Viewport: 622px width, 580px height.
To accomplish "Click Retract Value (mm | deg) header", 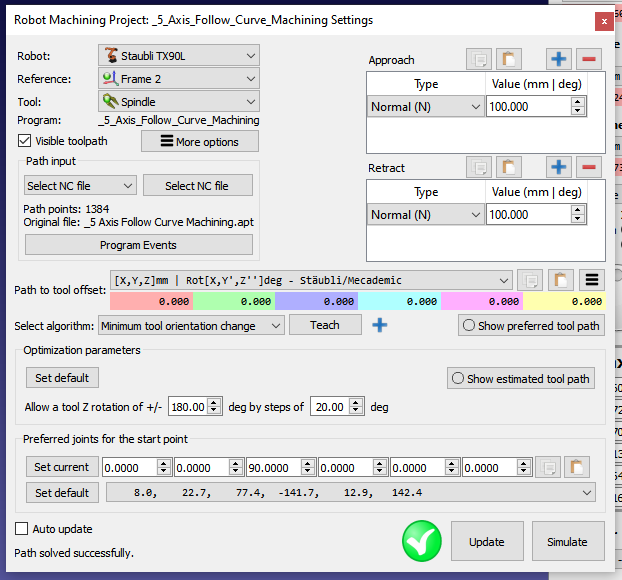I will tap(536, 192).
